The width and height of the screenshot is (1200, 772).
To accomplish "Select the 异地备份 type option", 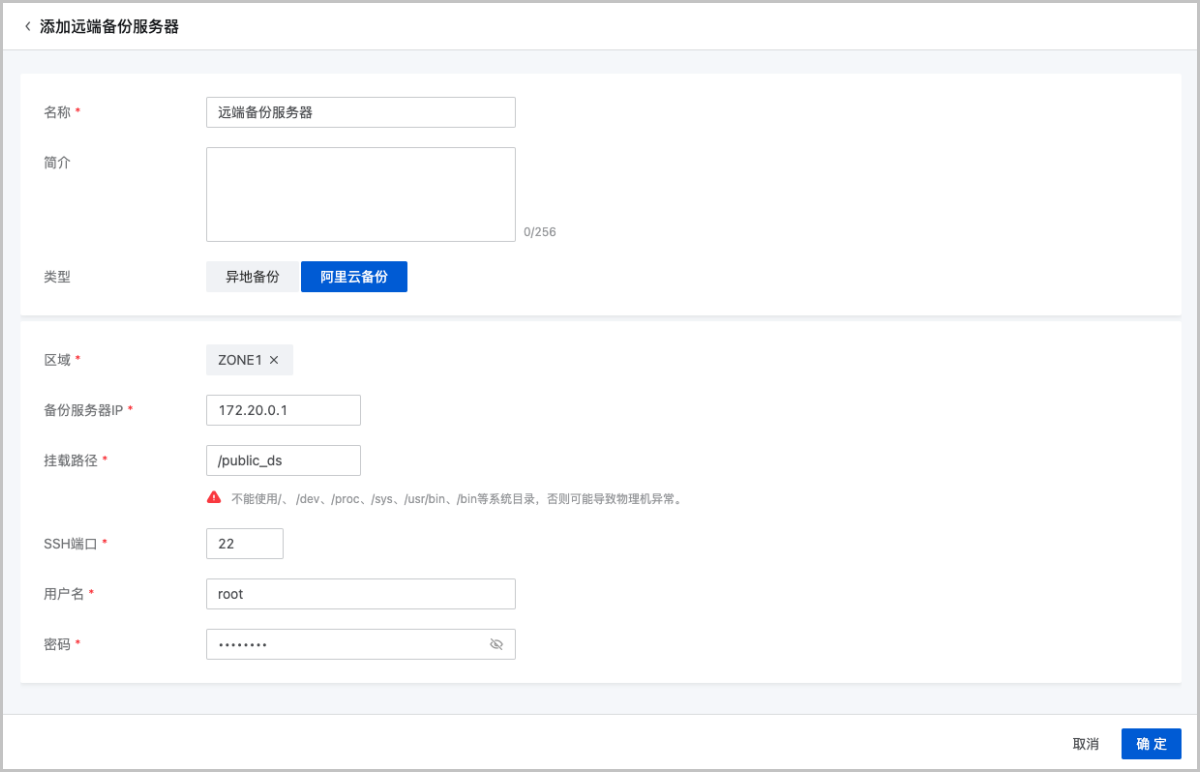I will (x=253, y=277).
